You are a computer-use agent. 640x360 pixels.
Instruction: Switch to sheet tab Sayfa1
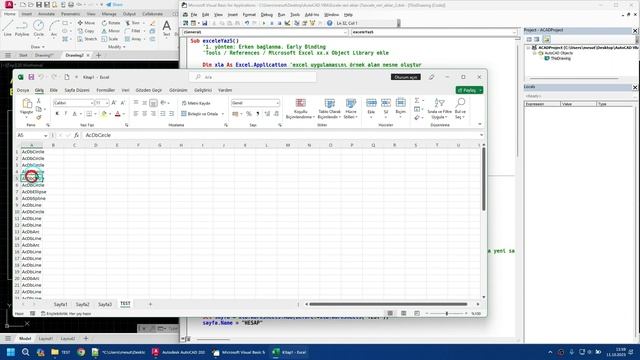pos(60,304)
